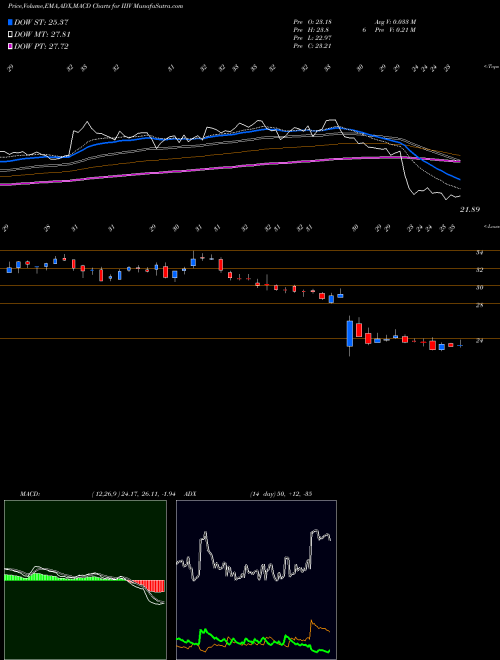The width and height of the screenshot is (500, 660).
Task: Click the 34 price axis label
Action: pos(479,253)
